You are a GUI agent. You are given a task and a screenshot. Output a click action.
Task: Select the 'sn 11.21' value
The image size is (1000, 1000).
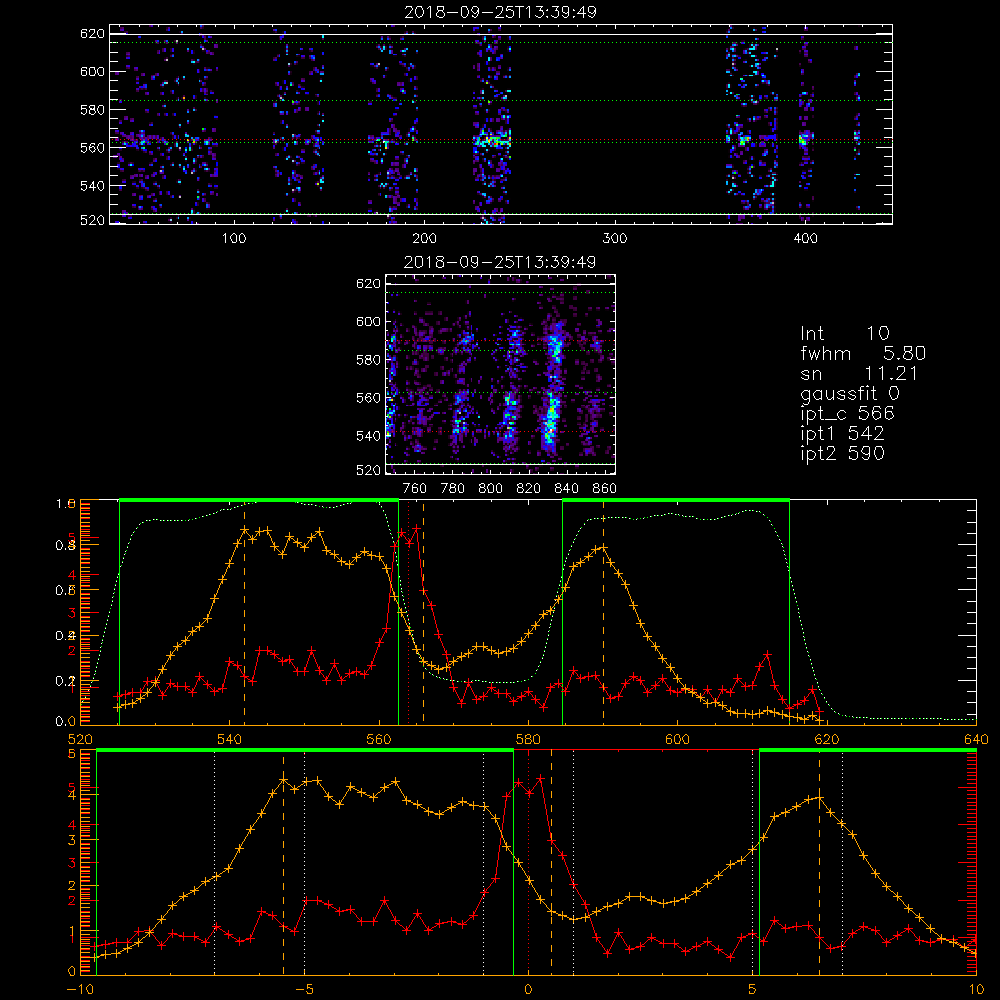859,373
